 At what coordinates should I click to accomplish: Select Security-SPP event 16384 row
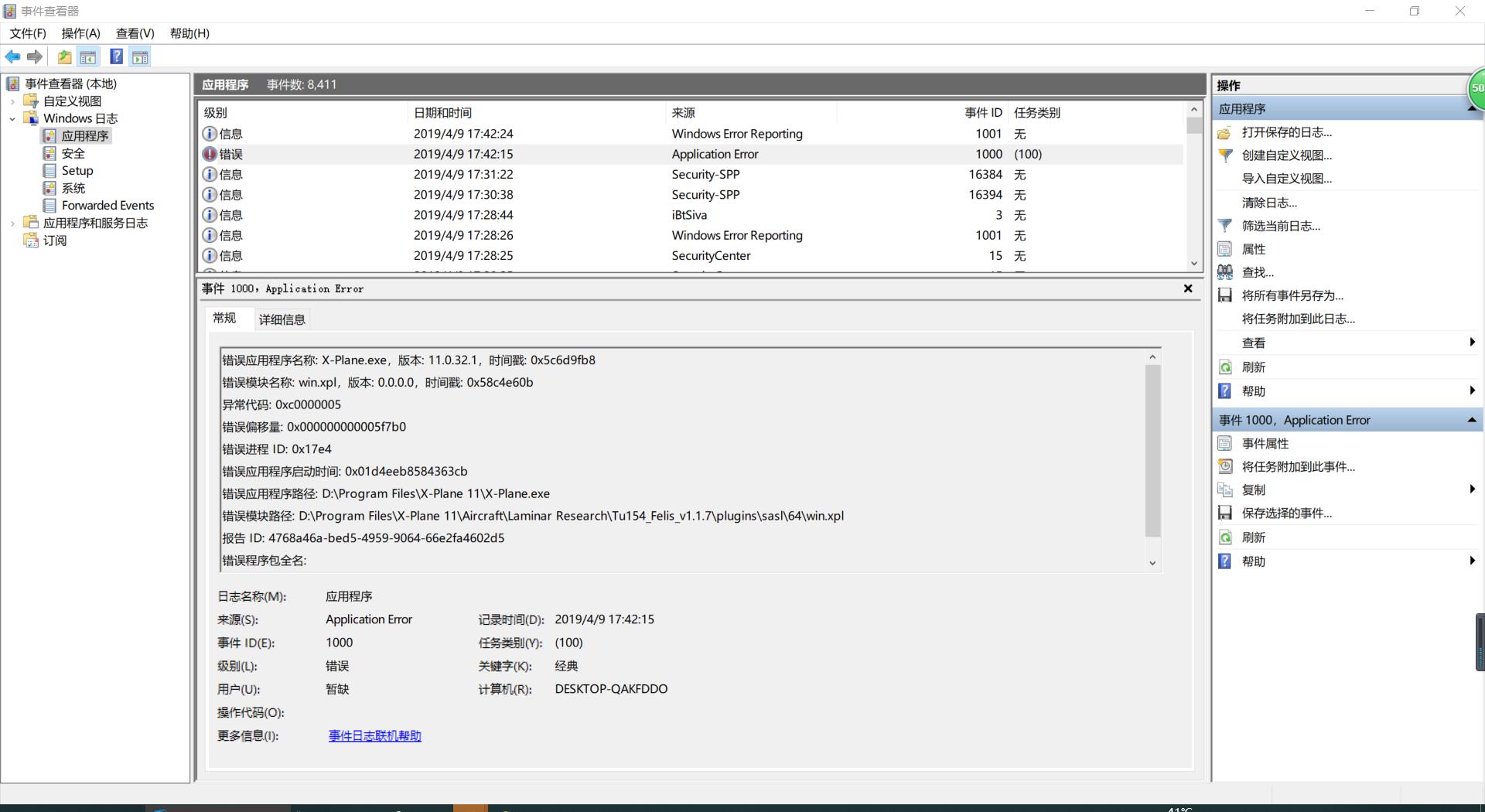691,174
